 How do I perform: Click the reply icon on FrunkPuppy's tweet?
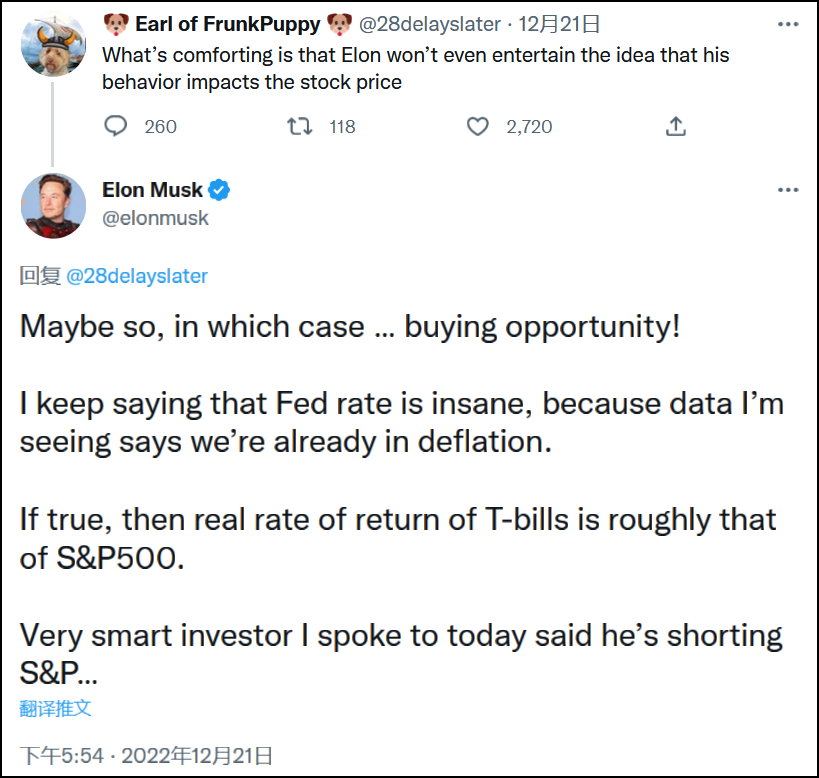[117, 126]
